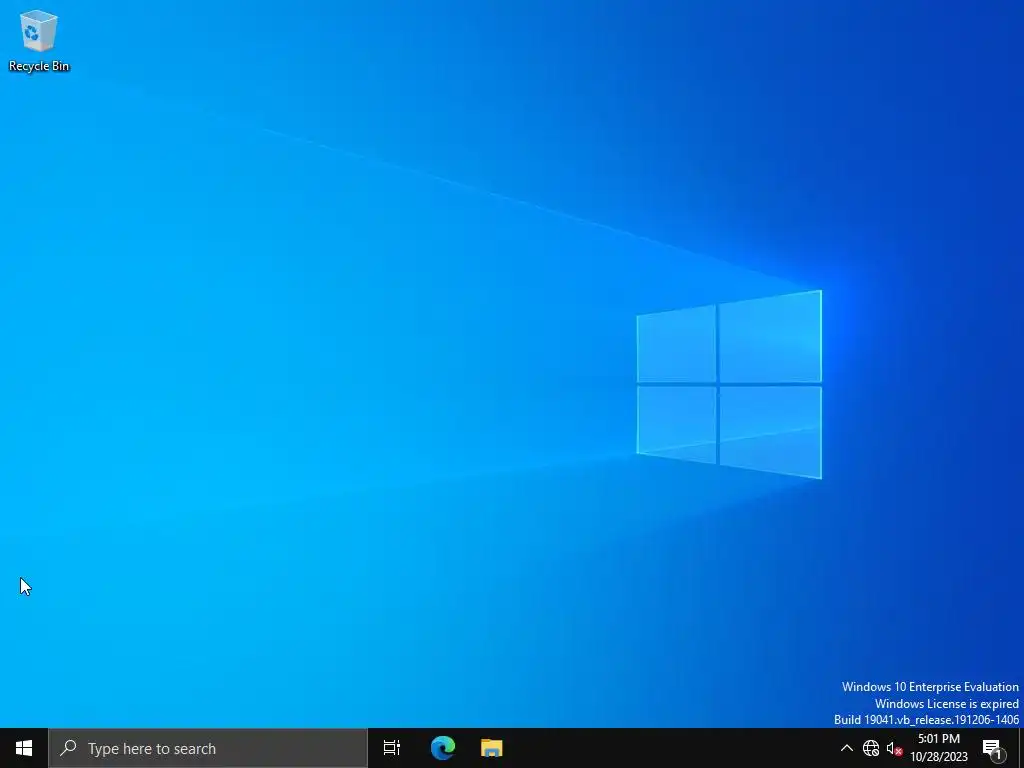This screenshot has width=1024, height=768.
Task: Select the Recycle Bin desktop icon
Action: (39, 40)
